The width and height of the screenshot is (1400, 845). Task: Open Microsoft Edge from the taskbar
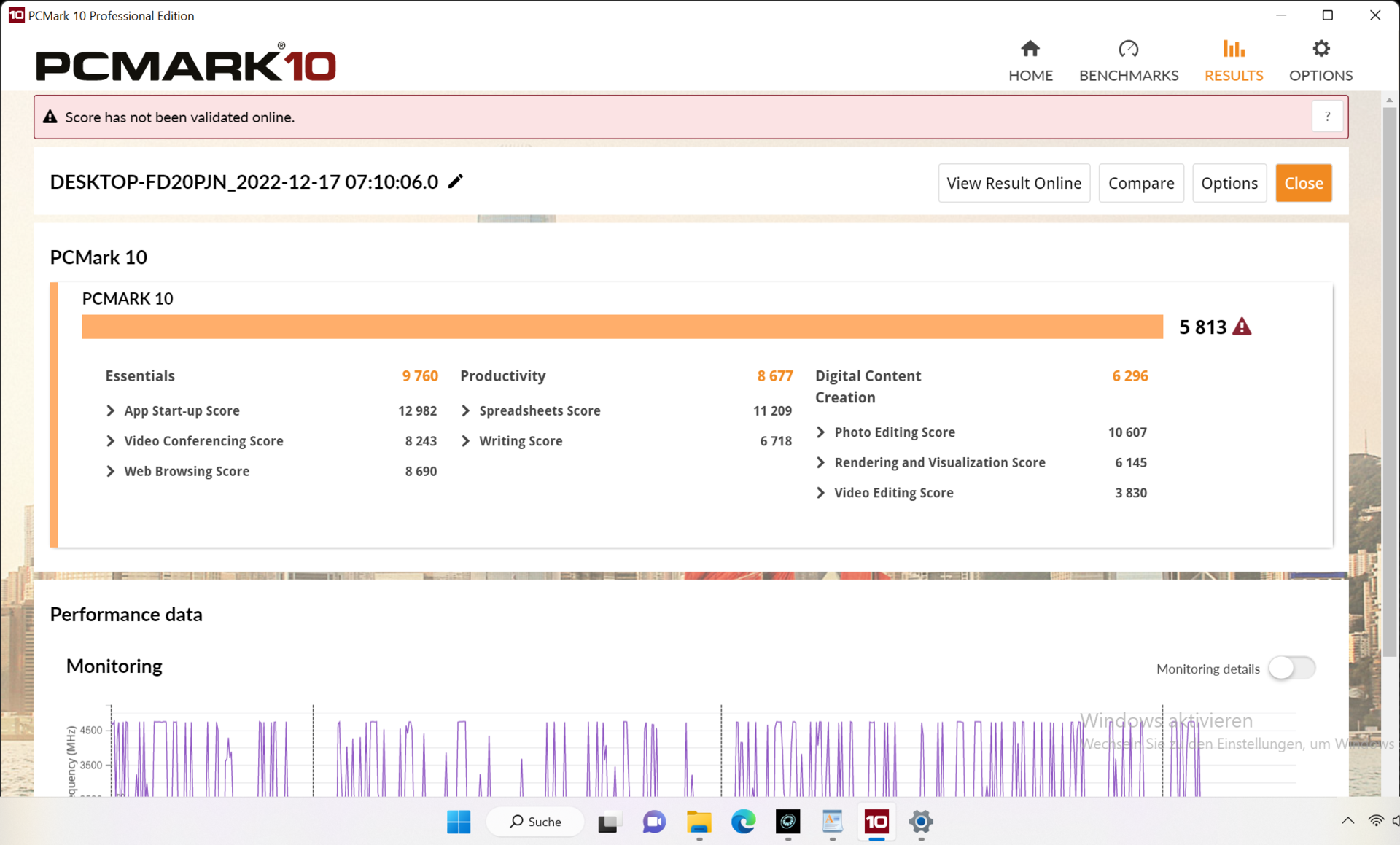tap(743, 822)
